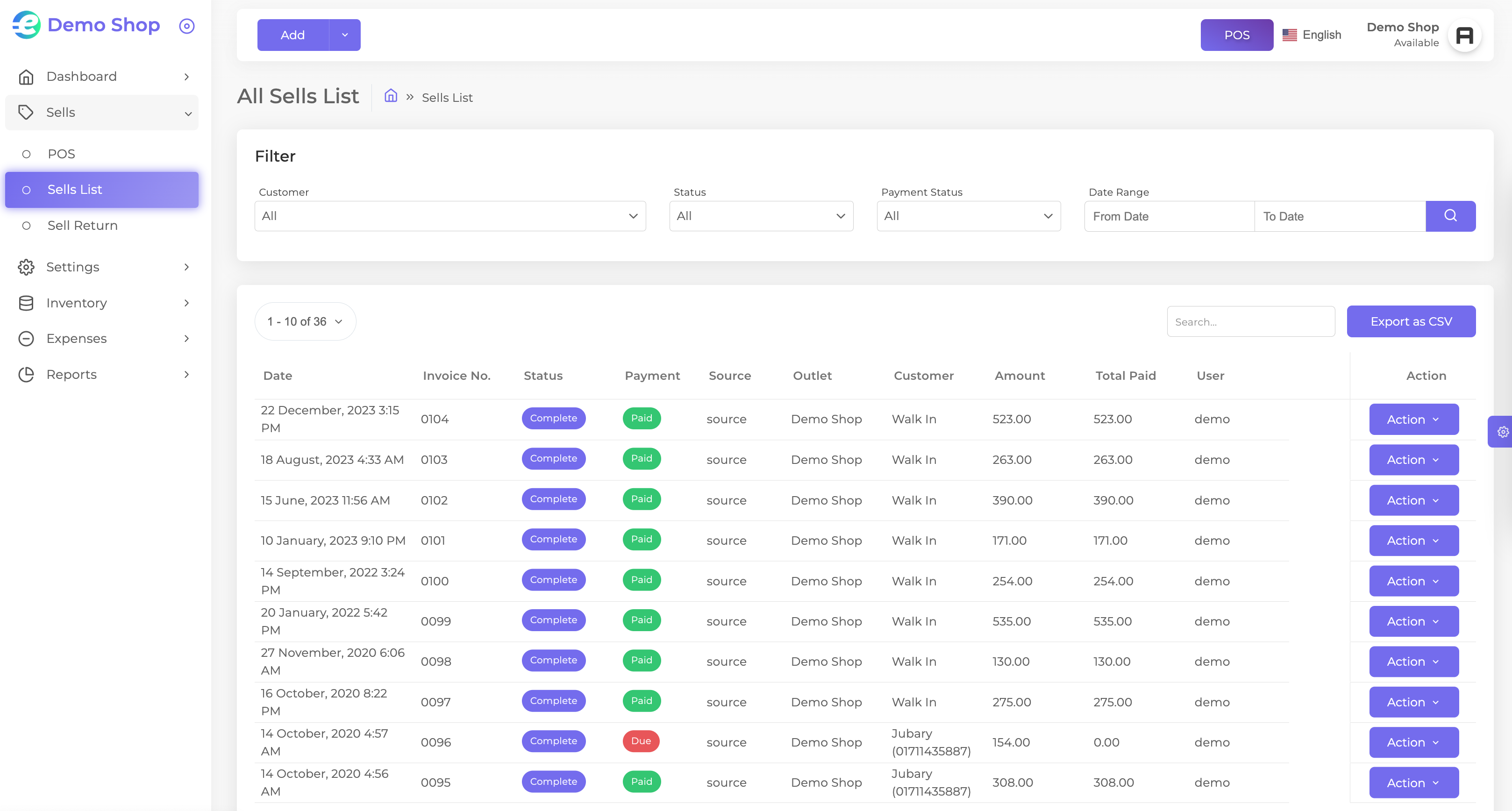The width and height of the screenshot is (1512, 811).
Task: Expand the Inventory menu in the sidebar
Action: point(102,303)
